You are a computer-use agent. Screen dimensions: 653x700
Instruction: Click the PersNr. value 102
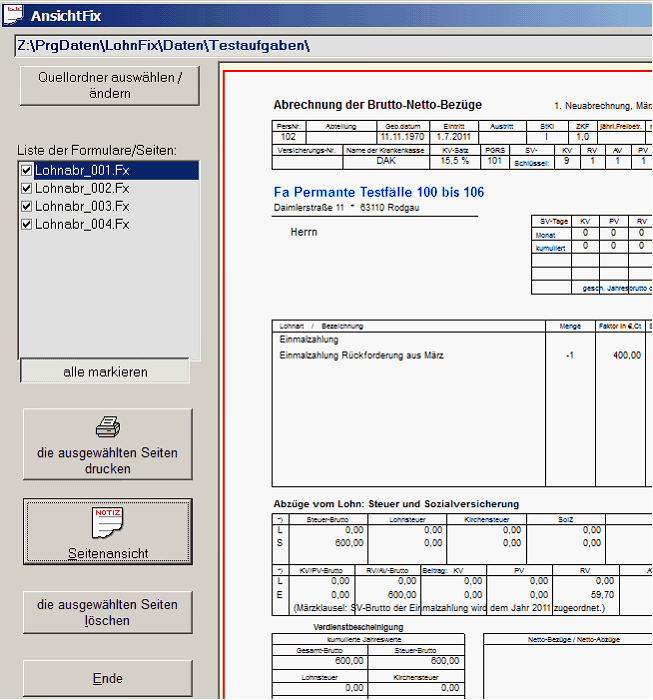point(288,137)
